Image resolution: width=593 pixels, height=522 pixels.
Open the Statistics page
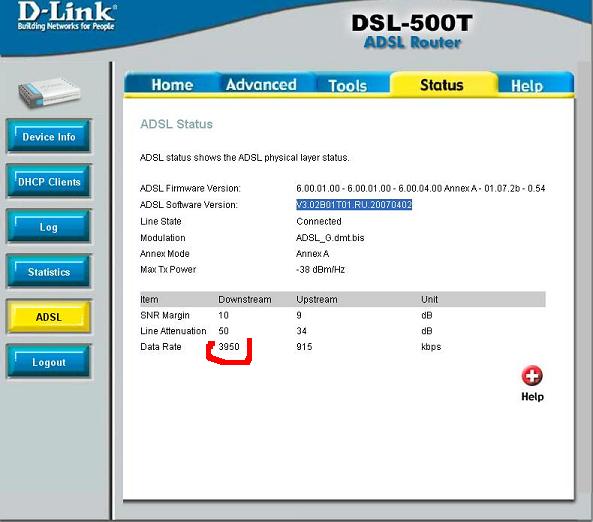(x=49, y=271)
